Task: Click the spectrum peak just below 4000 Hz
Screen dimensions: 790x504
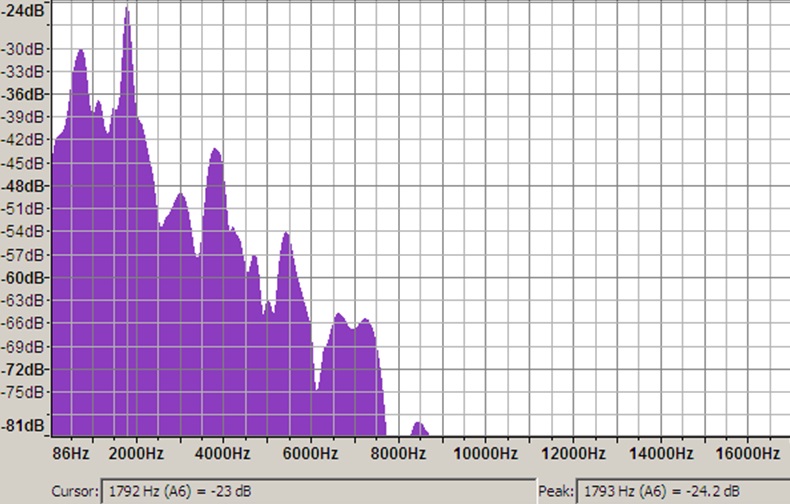Action: (x=215, y=153)
